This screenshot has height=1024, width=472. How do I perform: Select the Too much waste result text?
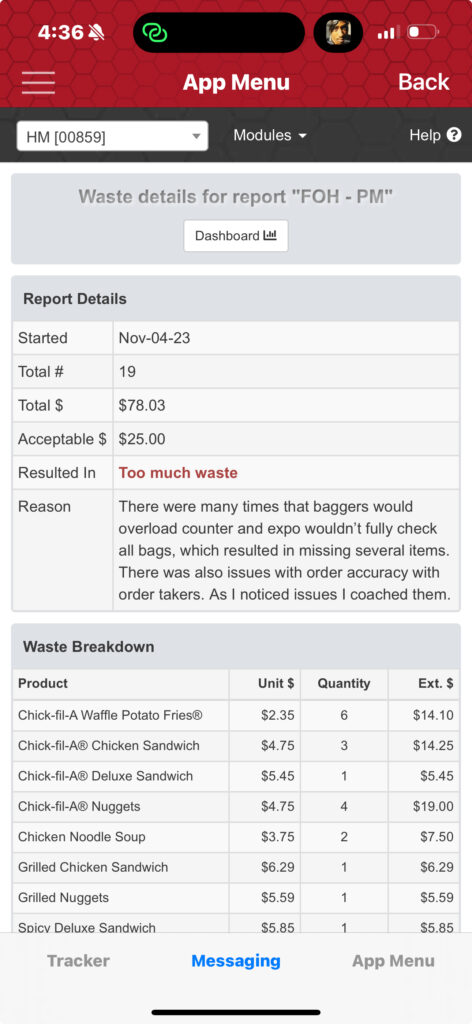178,473
